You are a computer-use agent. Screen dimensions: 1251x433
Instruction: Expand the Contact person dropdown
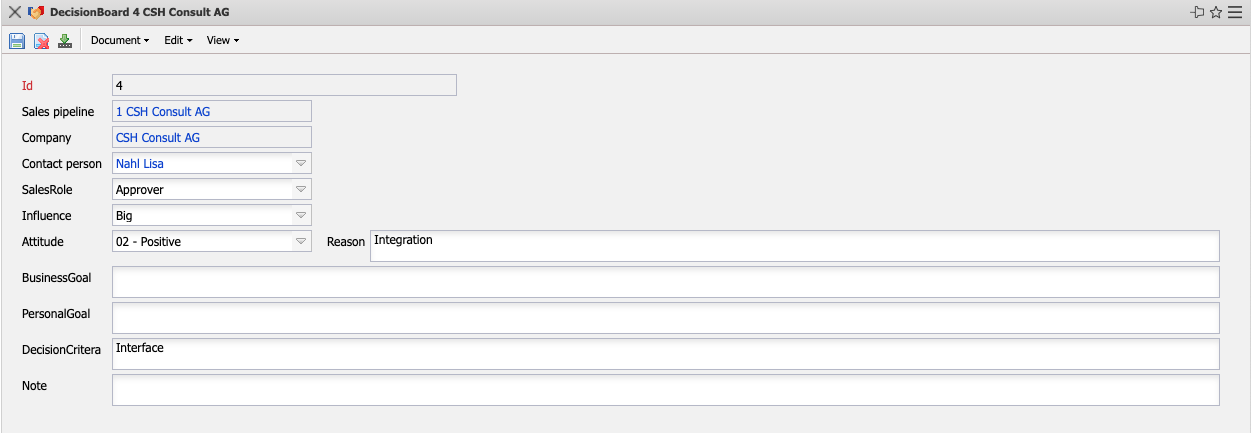click(300, 163)
